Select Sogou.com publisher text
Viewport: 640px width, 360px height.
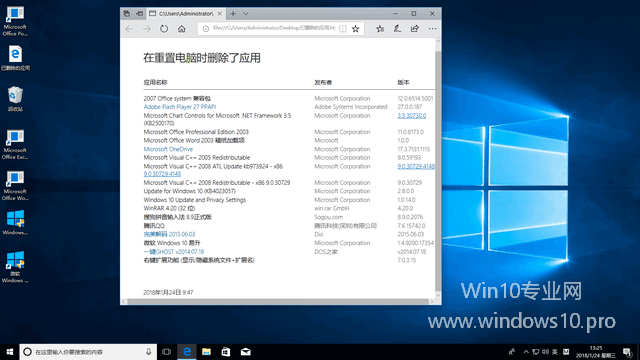click(329, 217)
